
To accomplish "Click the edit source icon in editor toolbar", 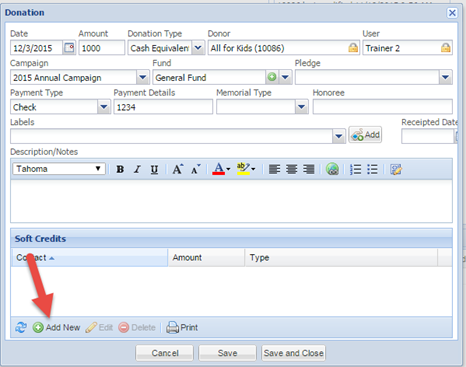I will 396,169.
